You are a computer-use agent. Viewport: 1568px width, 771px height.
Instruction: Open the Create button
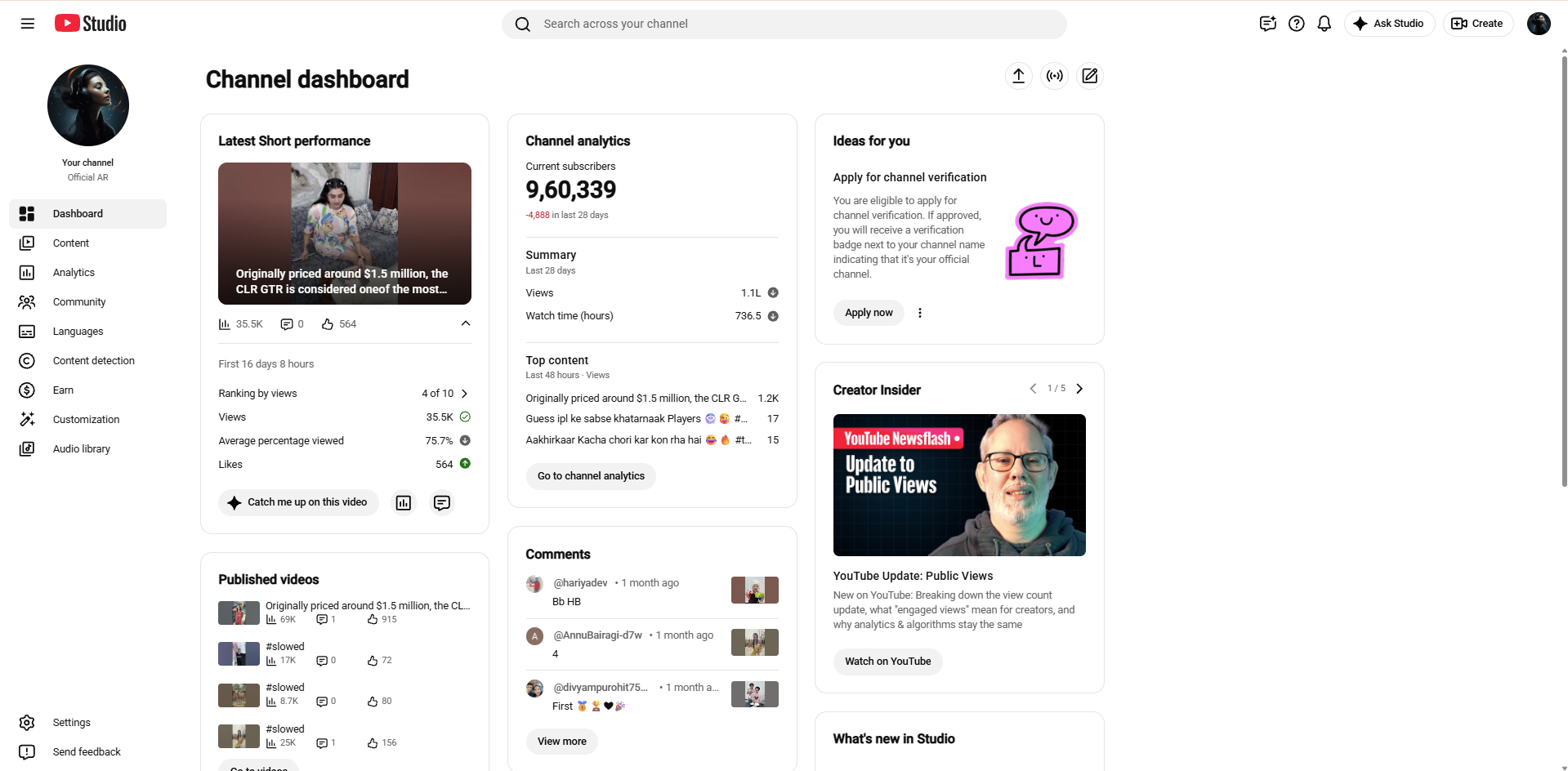coord(1477,24)
